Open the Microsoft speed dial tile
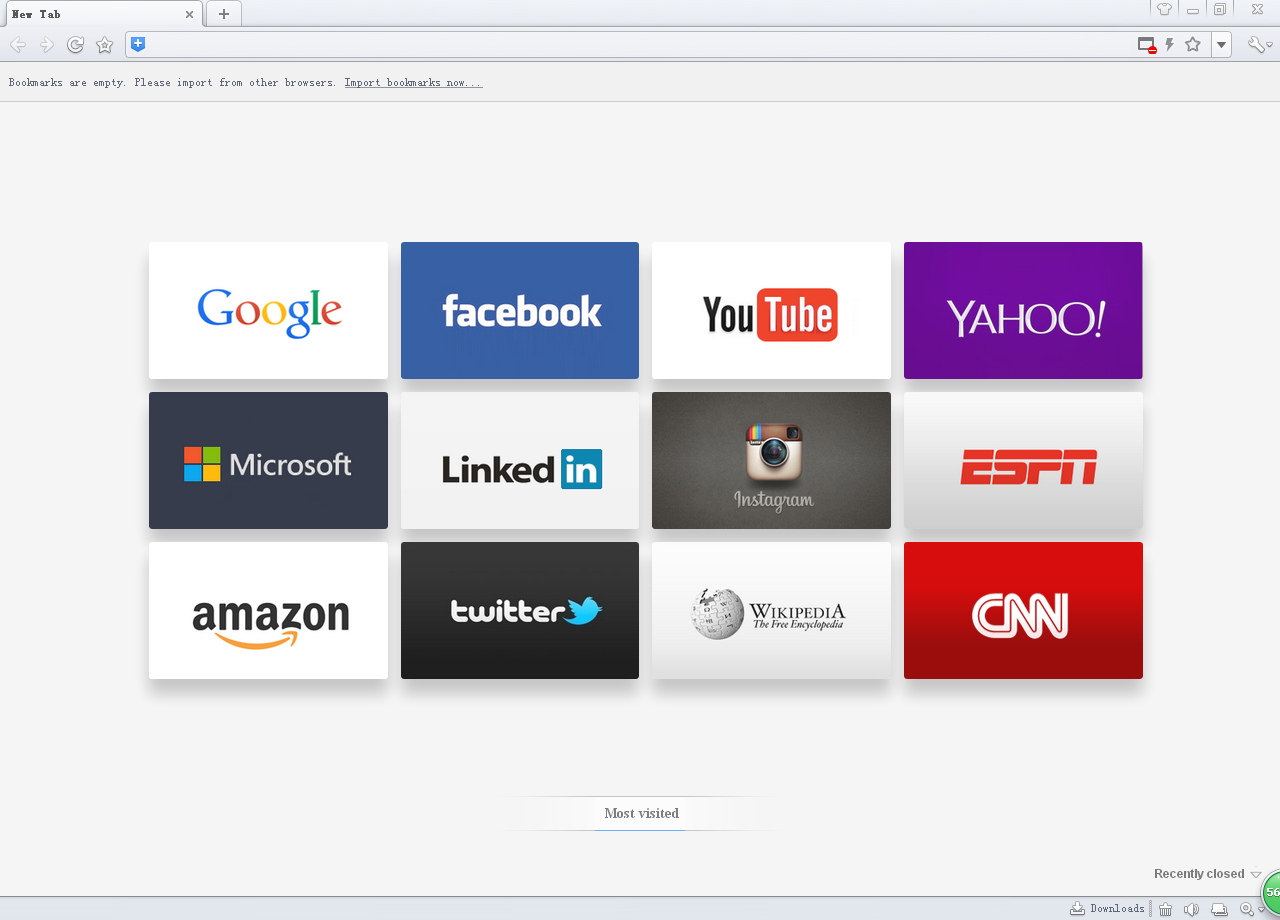The height and width of the screenshot is (920, 1280). click(268, 460)
